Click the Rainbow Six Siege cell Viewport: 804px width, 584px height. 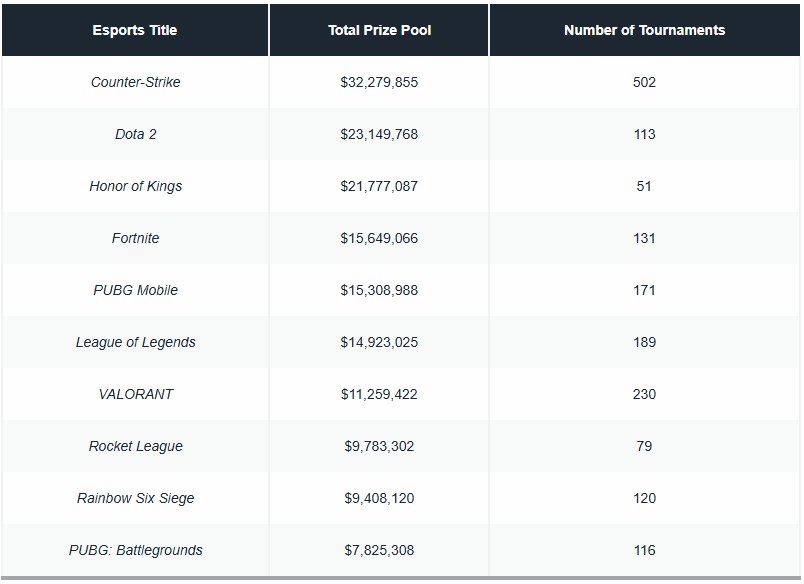135,498
